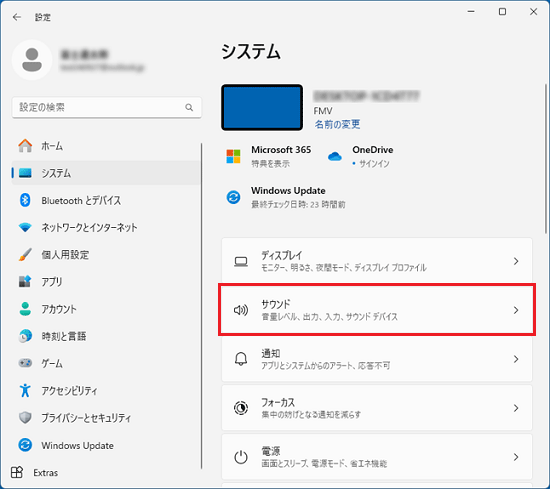Select 個人用設定 in the sidebar
Image resolution: width=550 pixels, height=489 pixels.
click(106, 255)
